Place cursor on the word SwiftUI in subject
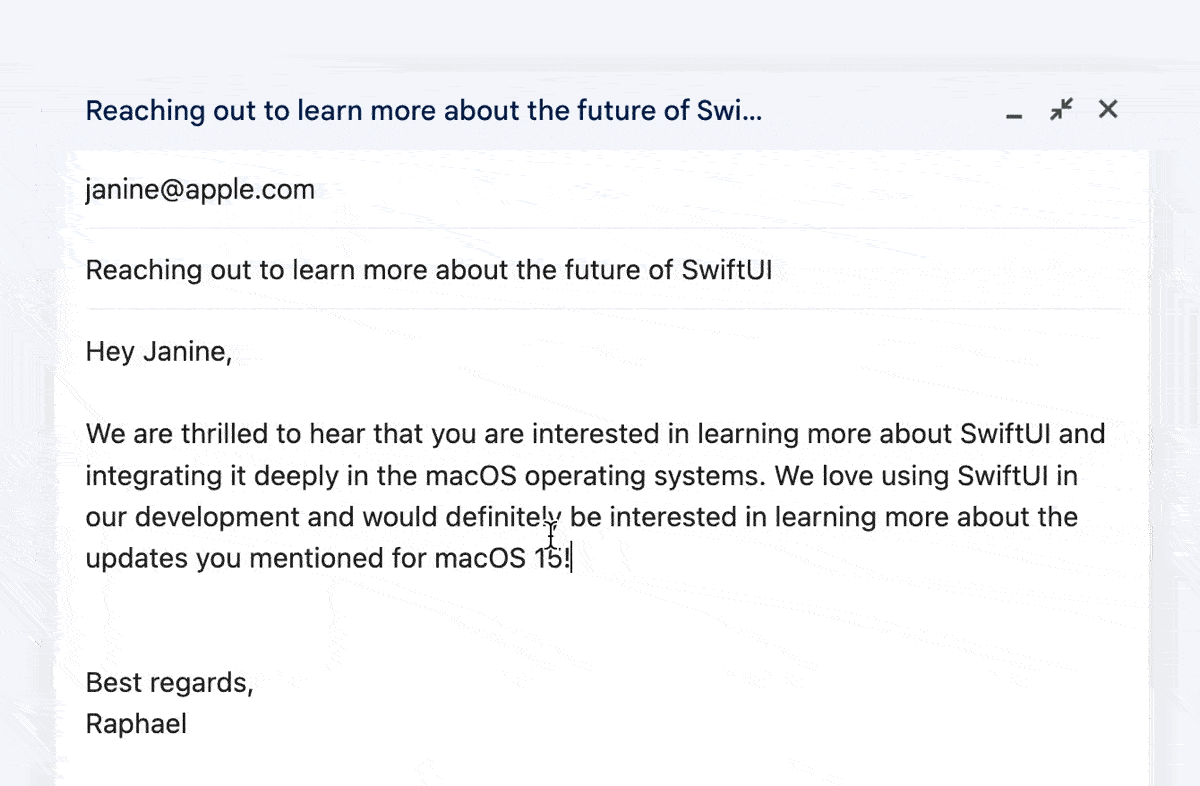 [x=726, y=270]
